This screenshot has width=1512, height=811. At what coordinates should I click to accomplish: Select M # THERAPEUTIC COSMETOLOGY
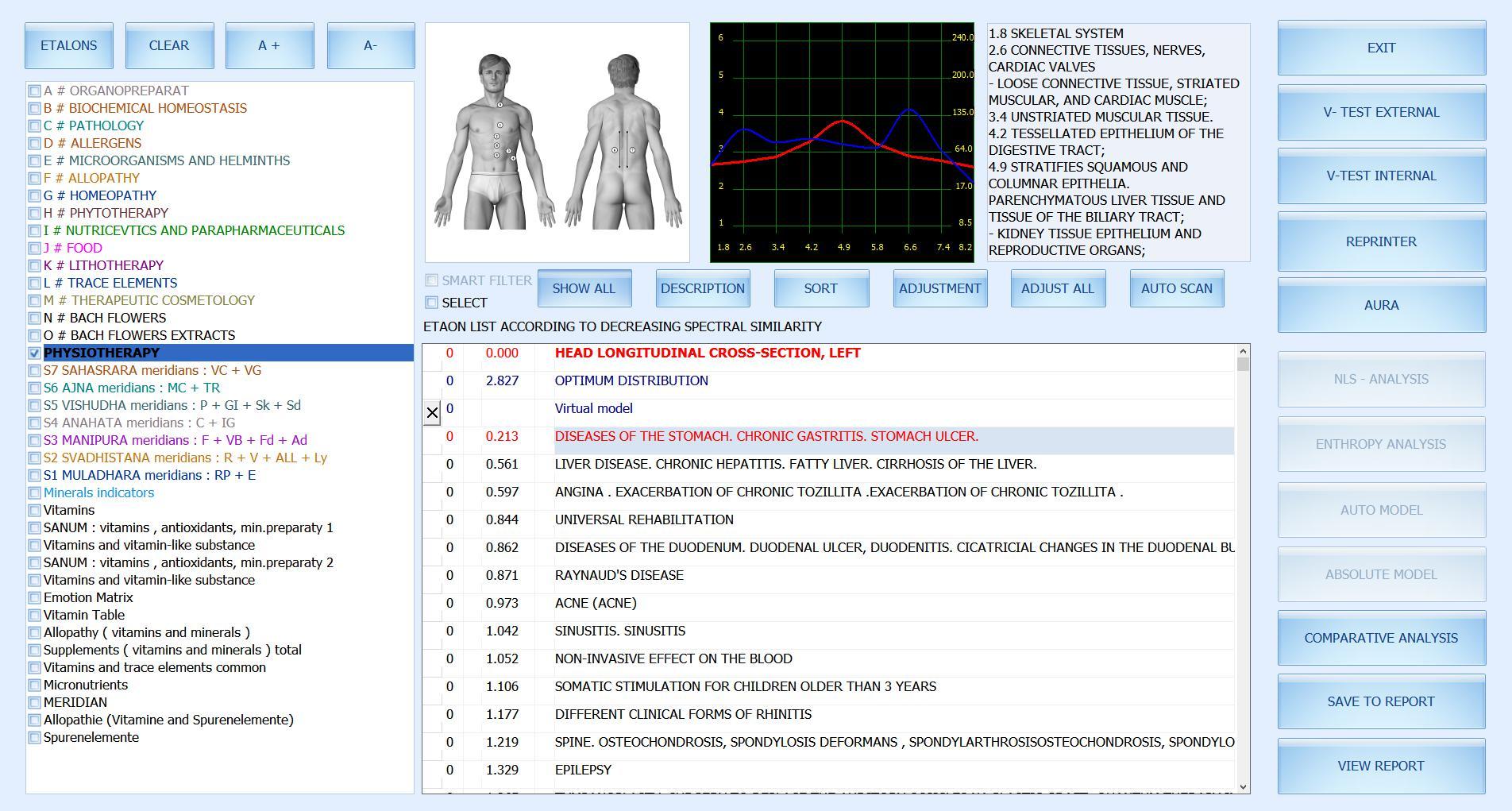(x=149, y=300)
